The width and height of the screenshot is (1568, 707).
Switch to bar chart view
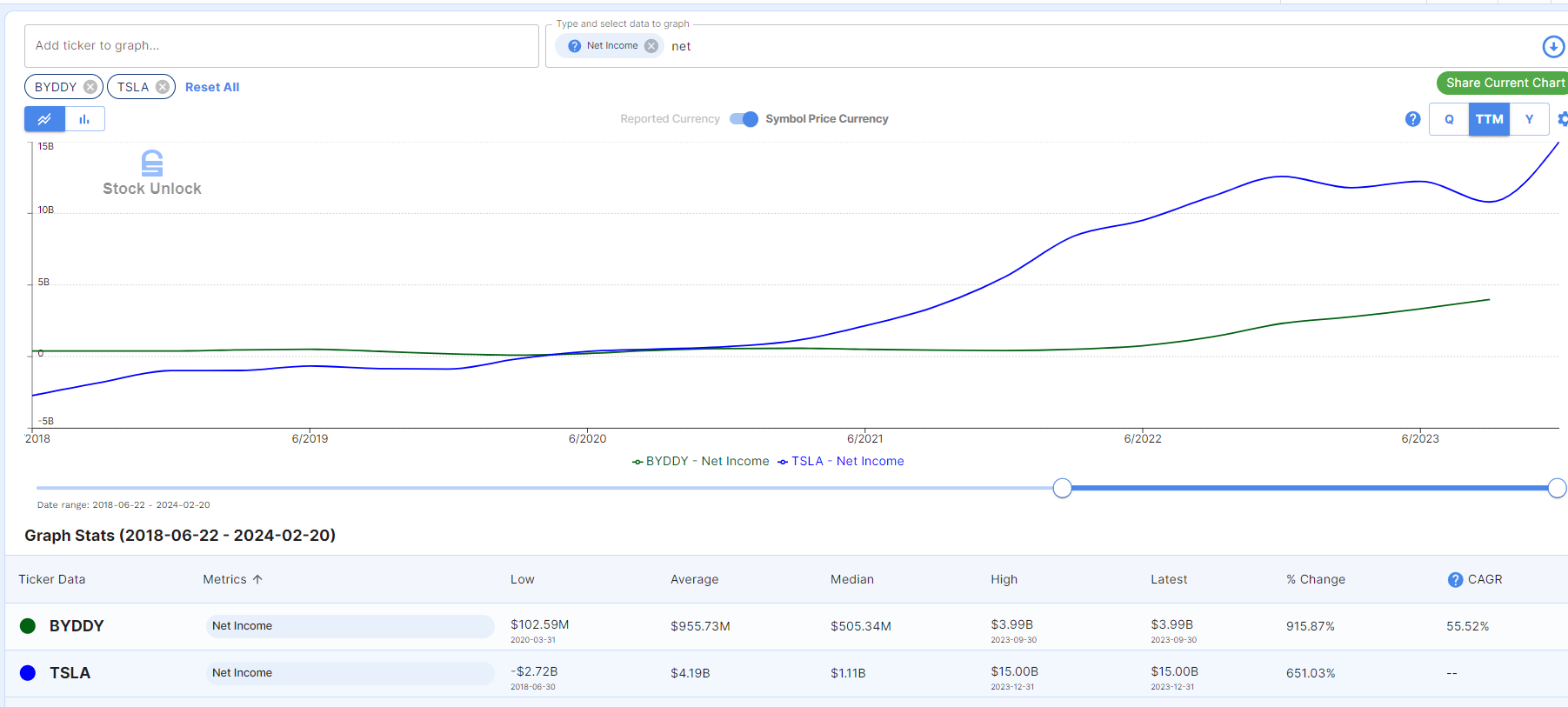click(x=84, y=119)
